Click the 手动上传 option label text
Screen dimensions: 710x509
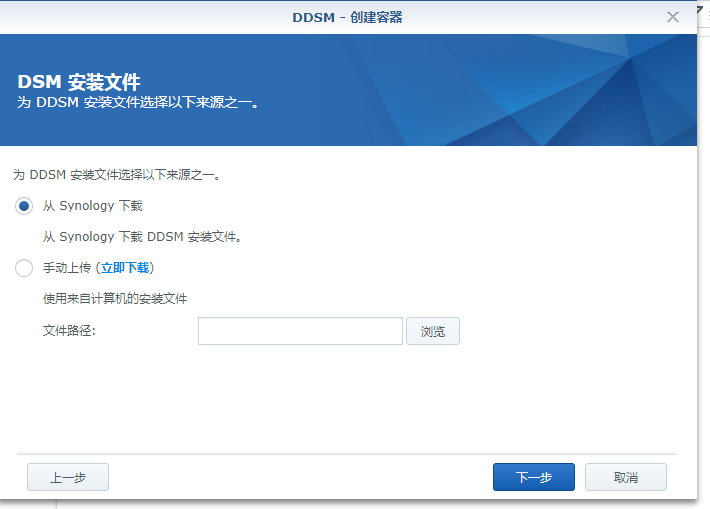tap(66, 268)
